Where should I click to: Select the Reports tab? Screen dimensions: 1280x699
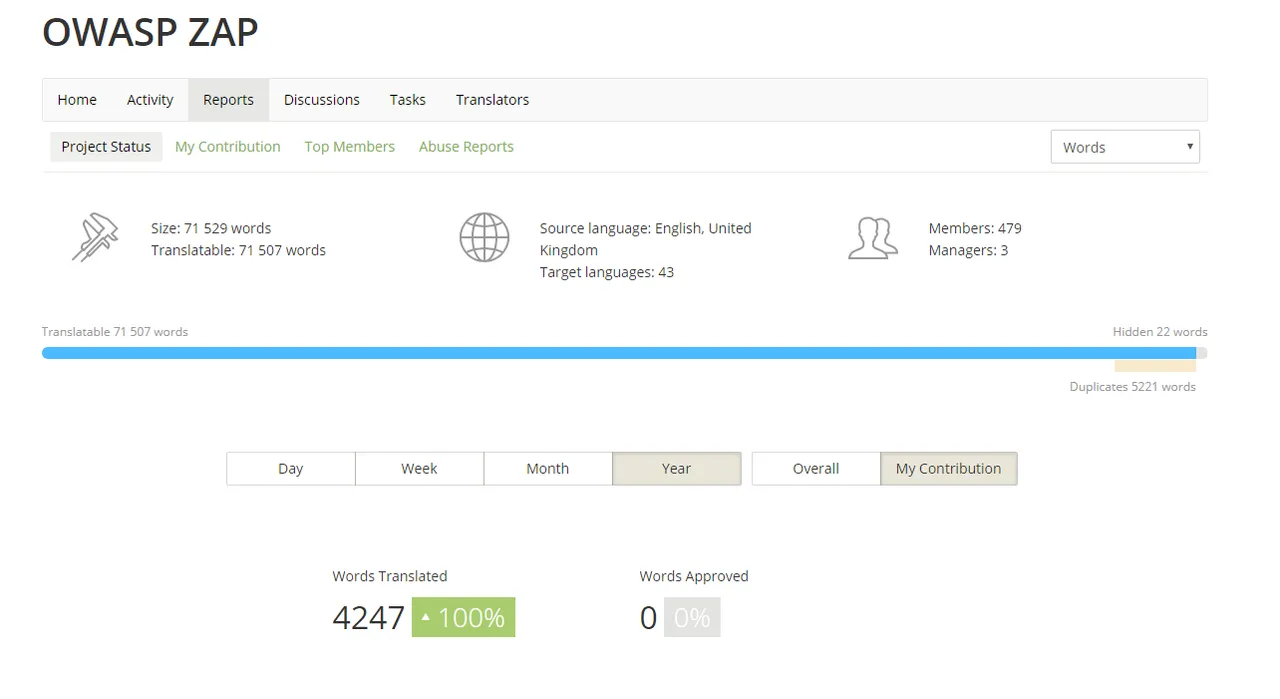[x=228, y=100]
